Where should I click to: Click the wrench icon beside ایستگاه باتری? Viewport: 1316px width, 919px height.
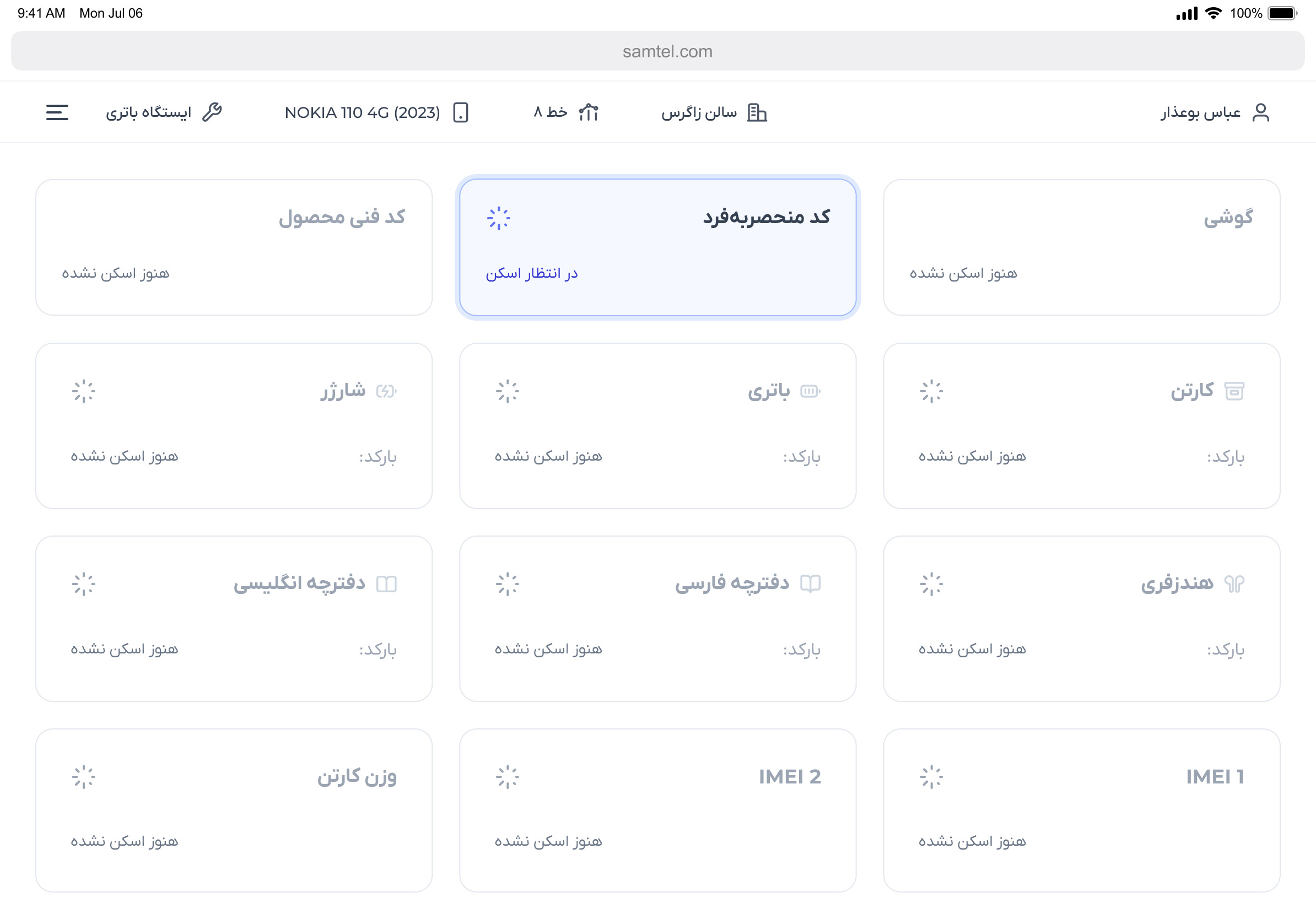point(212,112)
